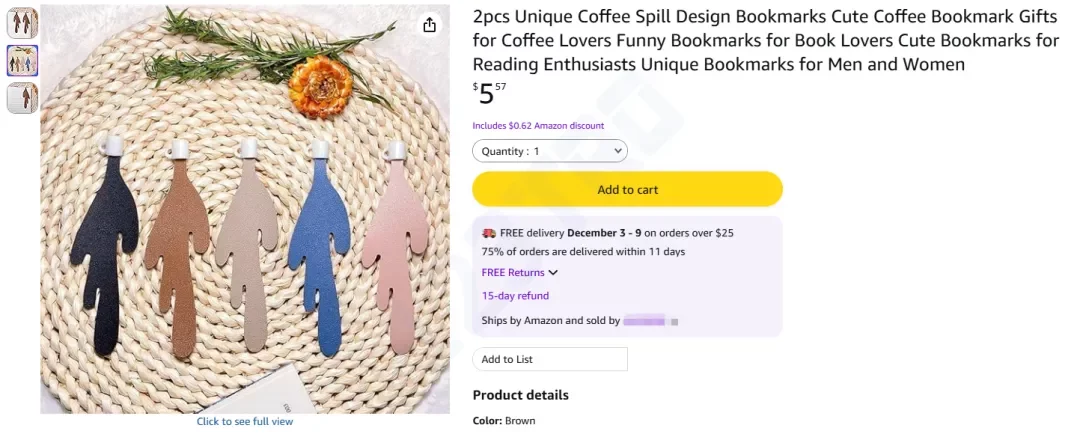Click the Product details heading
The height and width of the screenshot is (434, 1080).
tap(520, 395)
